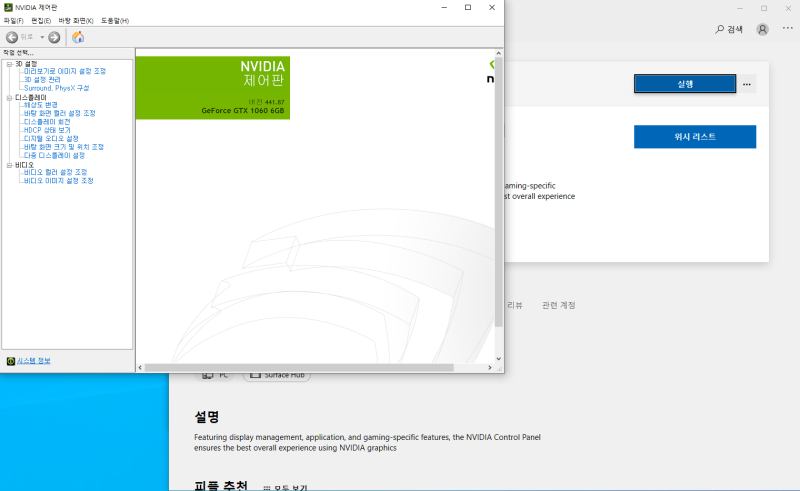Screen dimensions: 800x491
Task: Click the 설명 heading in Store page
Action: (207, 417)
